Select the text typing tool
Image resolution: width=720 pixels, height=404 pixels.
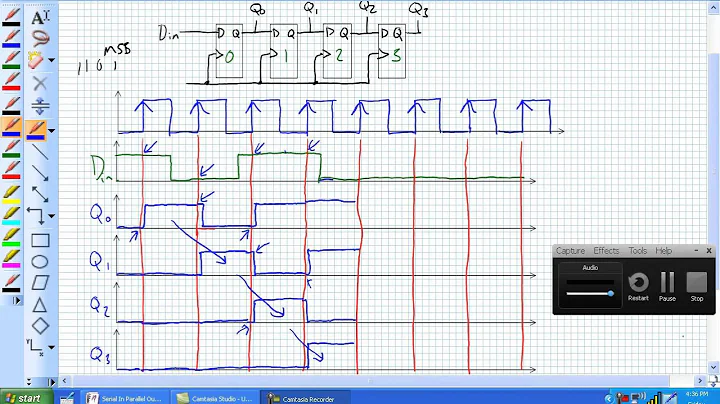pos(40,17)
